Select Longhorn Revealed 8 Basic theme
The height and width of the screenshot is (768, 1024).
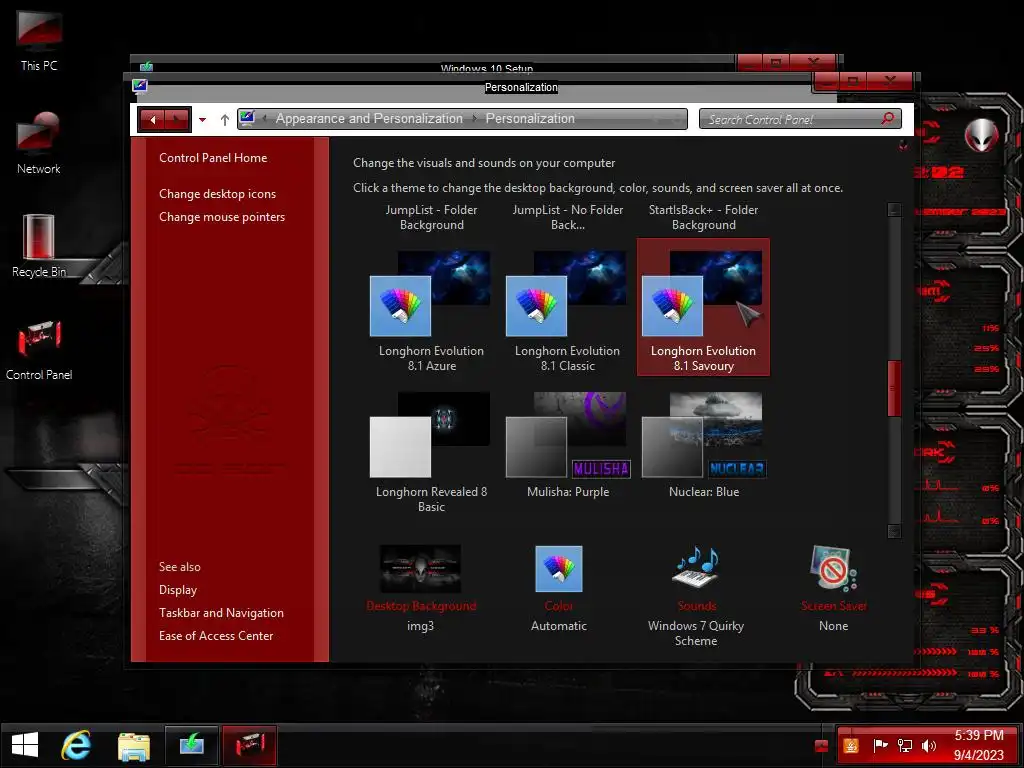point(431,451)
